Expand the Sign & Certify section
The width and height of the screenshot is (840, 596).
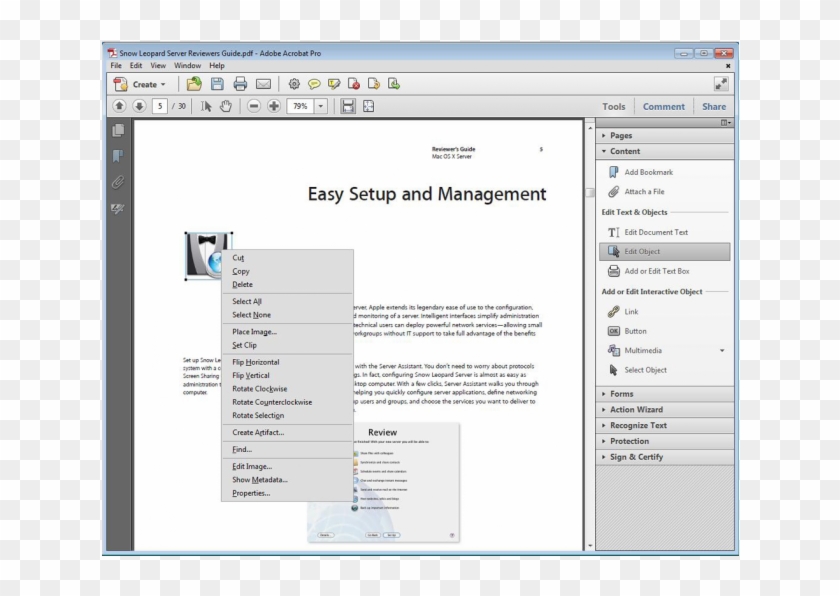pos(665,457)
